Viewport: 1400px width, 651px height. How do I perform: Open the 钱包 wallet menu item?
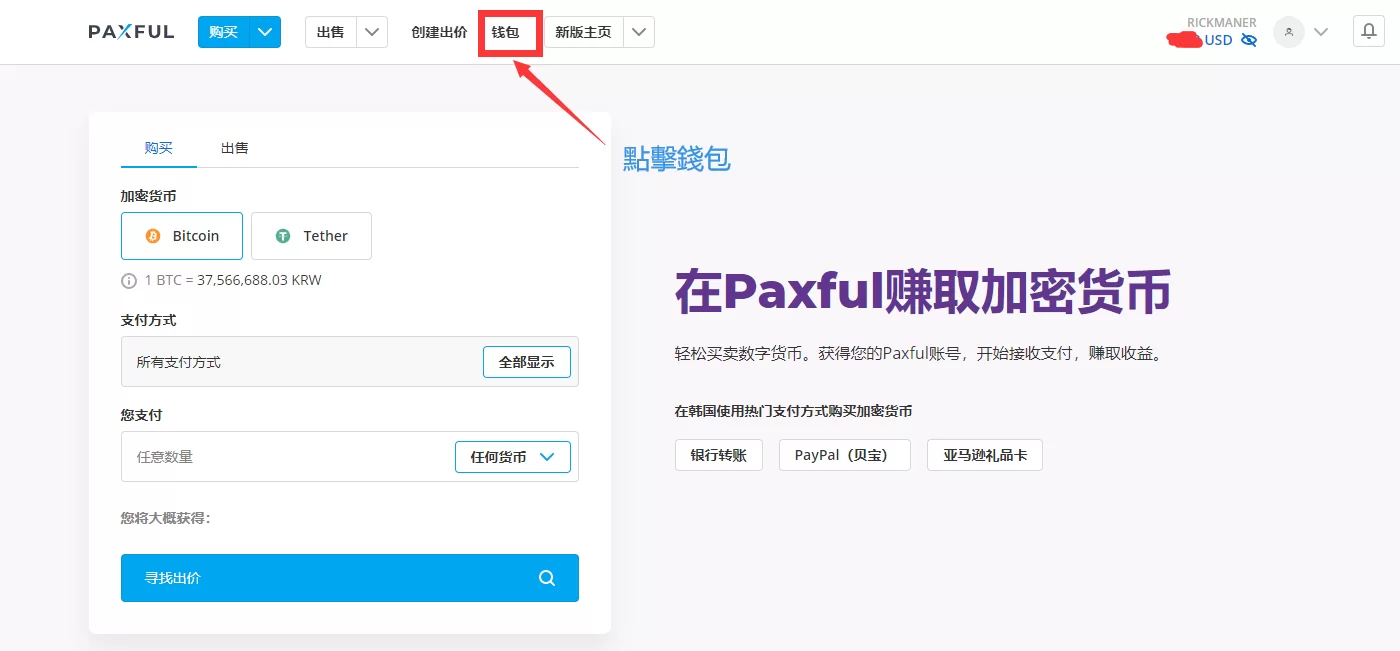[506, 32]
